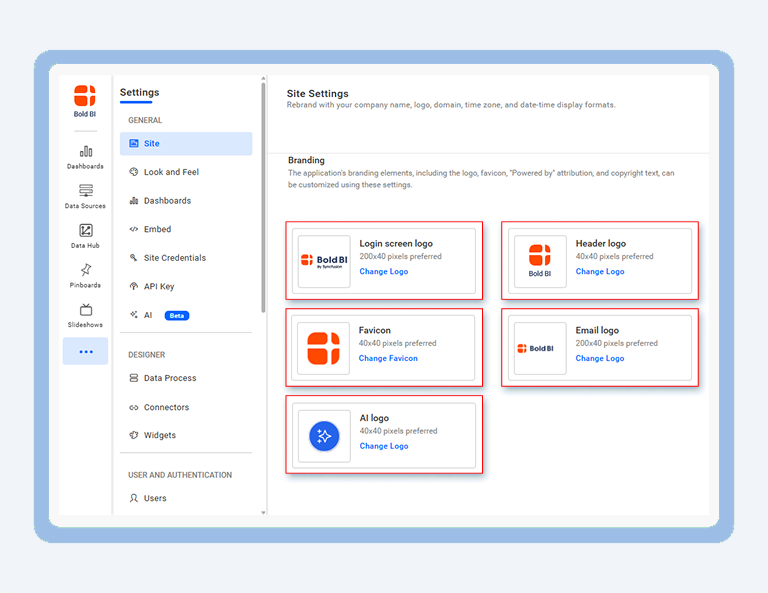Click the Header logo title text
This screenshot has width=768, height=593.
(x=600, y=243)
